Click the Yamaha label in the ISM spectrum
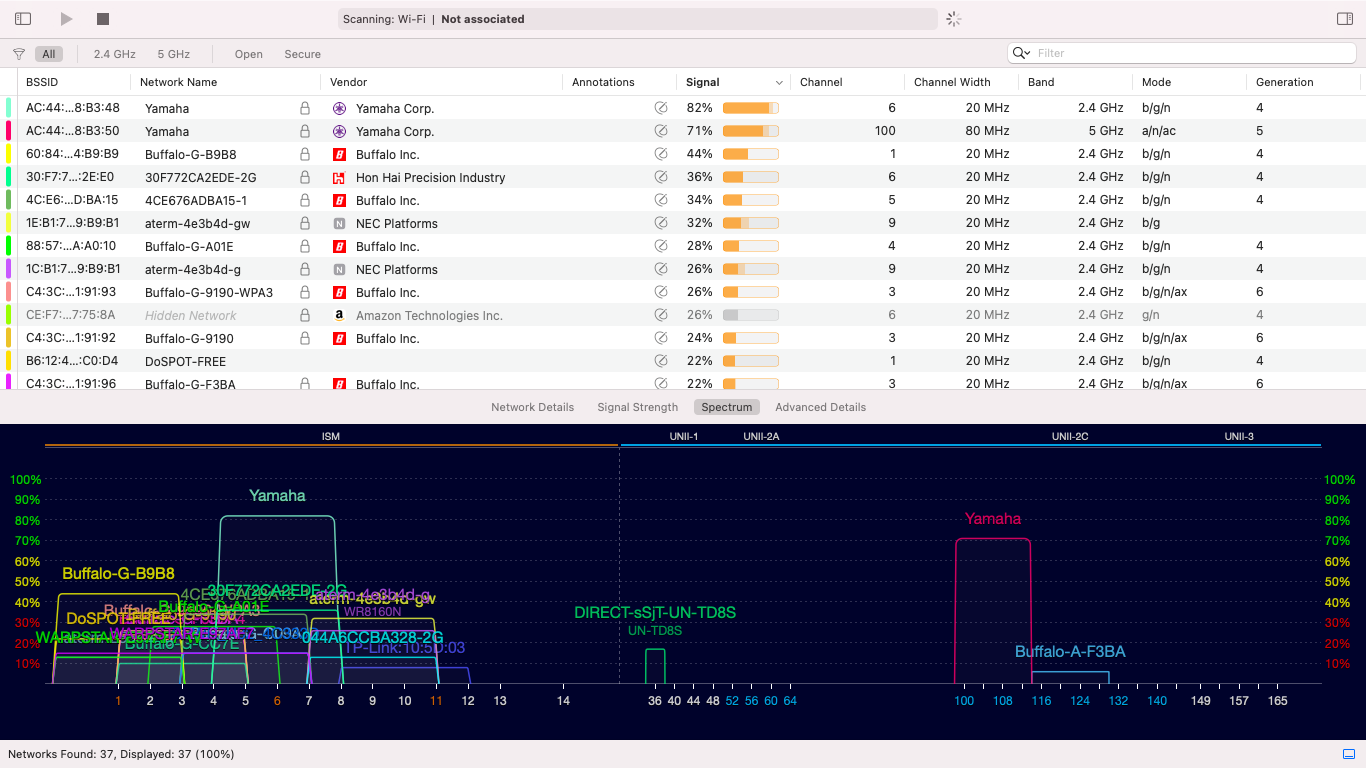Viewport: 1366px width, 768px height. (x=277, y=496)
